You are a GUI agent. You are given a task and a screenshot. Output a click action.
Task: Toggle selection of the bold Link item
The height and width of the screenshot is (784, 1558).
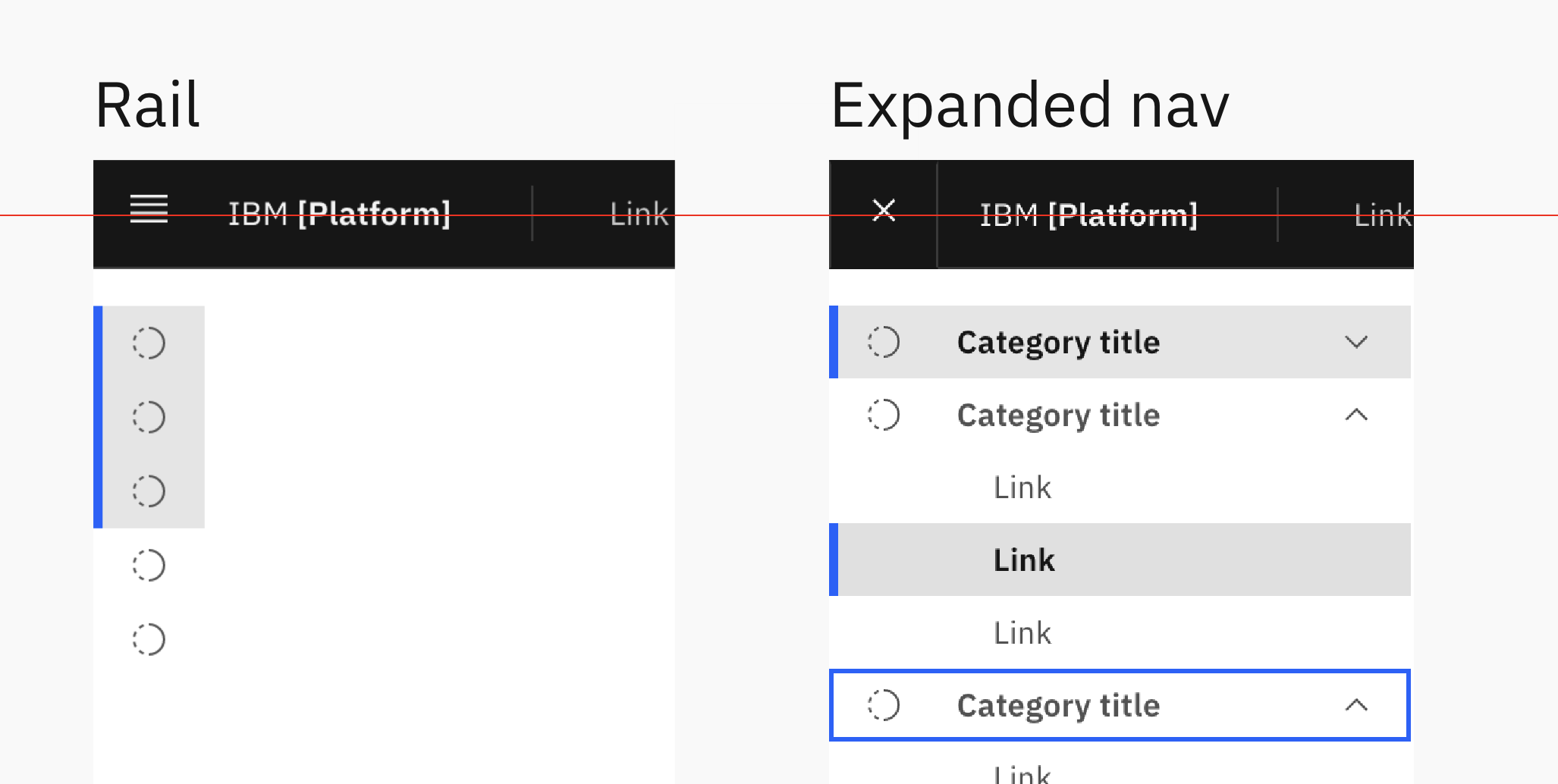point(1023,560)
